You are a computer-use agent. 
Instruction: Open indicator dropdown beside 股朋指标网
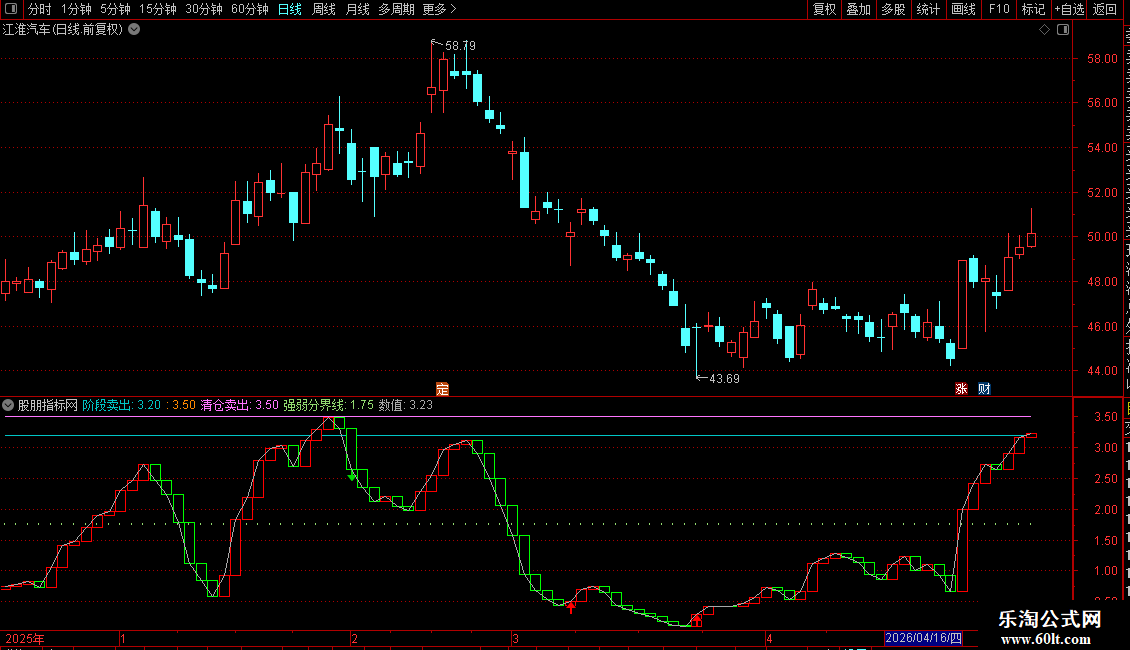coord(8,405)
